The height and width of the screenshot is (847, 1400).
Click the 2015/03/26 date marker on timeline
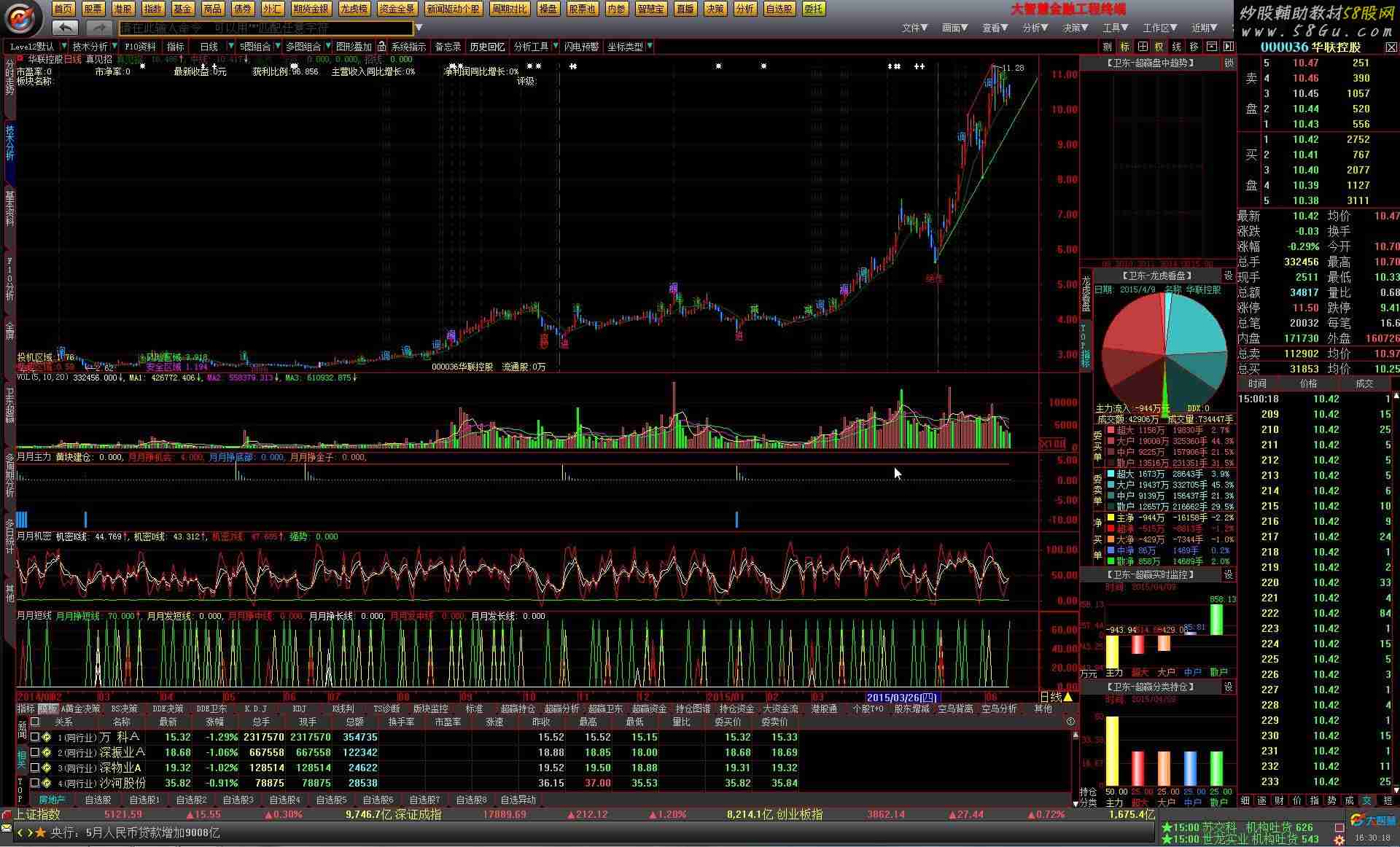click(902, 698)
